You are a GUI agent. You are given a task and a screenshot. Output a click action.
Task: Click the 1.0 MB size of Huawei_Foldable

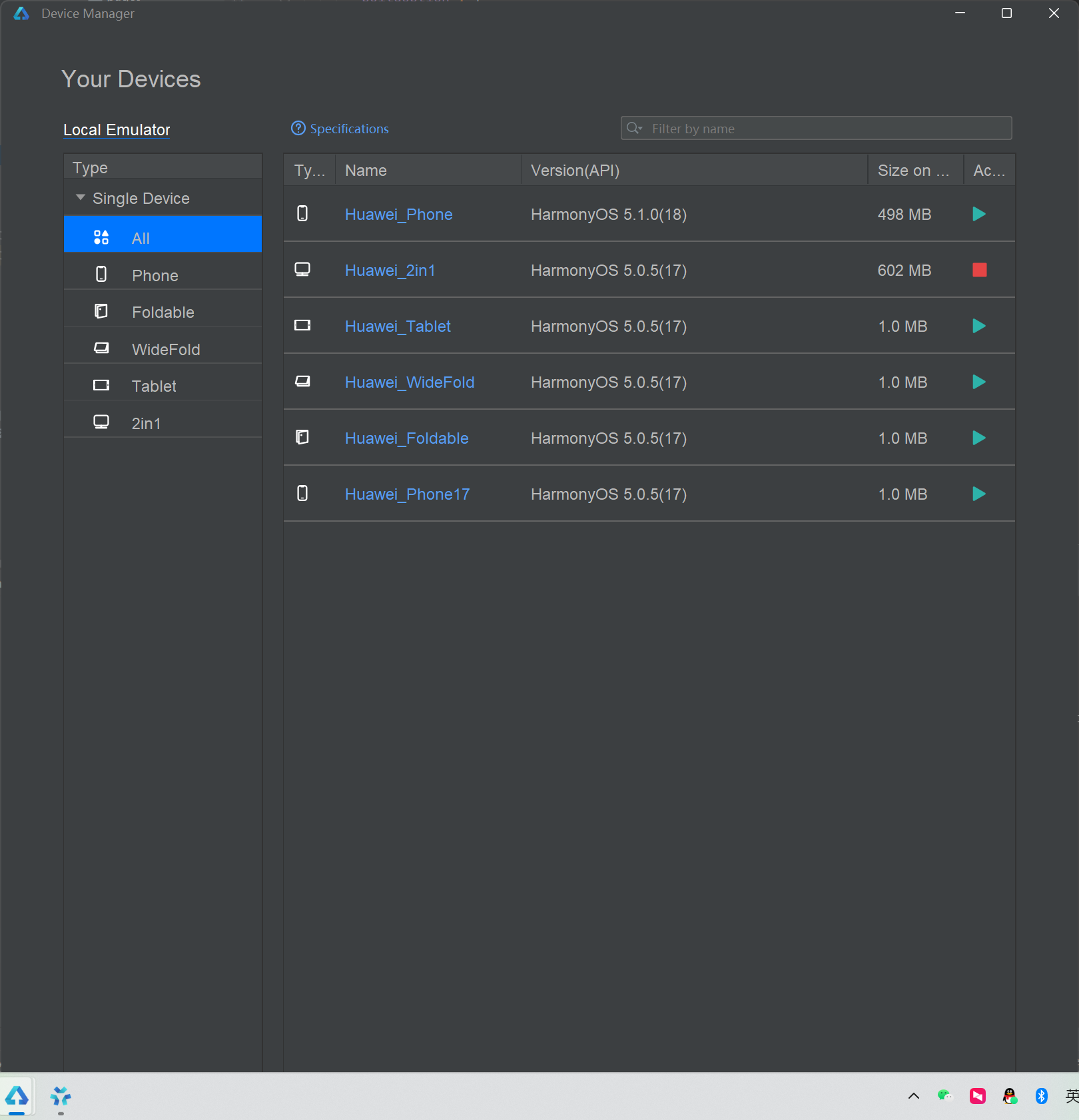pyautogui.click(x=902, y=438)
